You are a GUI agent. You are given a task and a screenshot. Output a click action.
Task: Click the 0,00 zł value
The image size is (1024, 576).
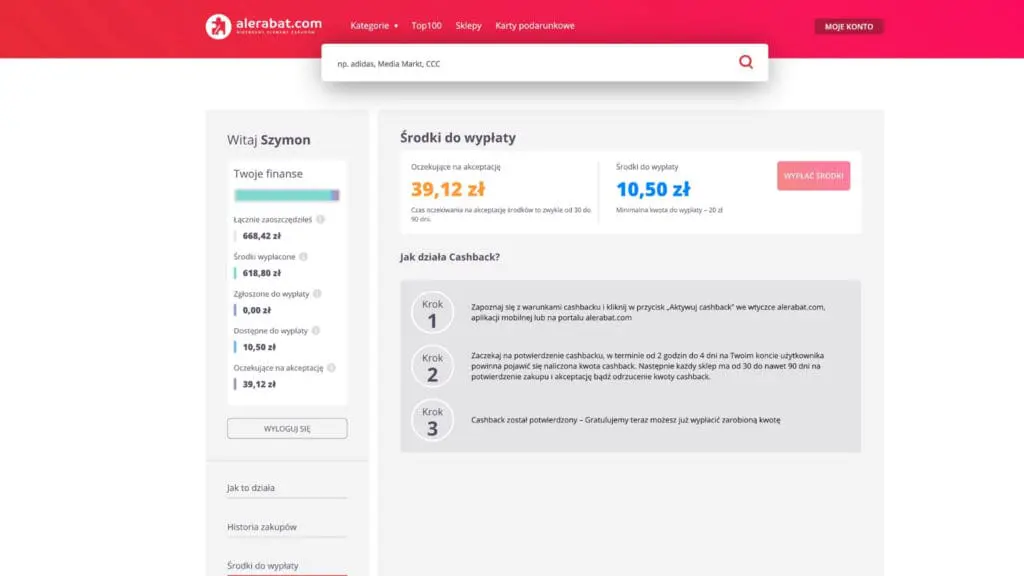click(x=257, y=310)
